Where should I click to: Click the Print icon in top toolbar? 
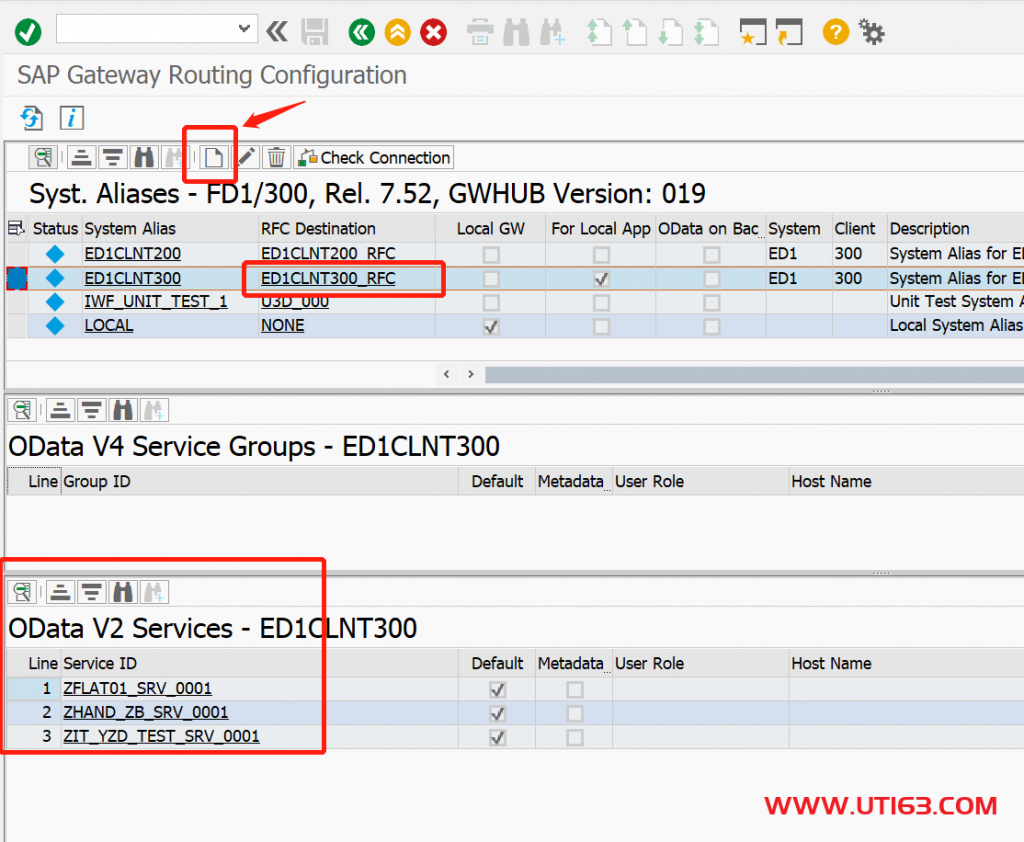[x=480, y=32]
